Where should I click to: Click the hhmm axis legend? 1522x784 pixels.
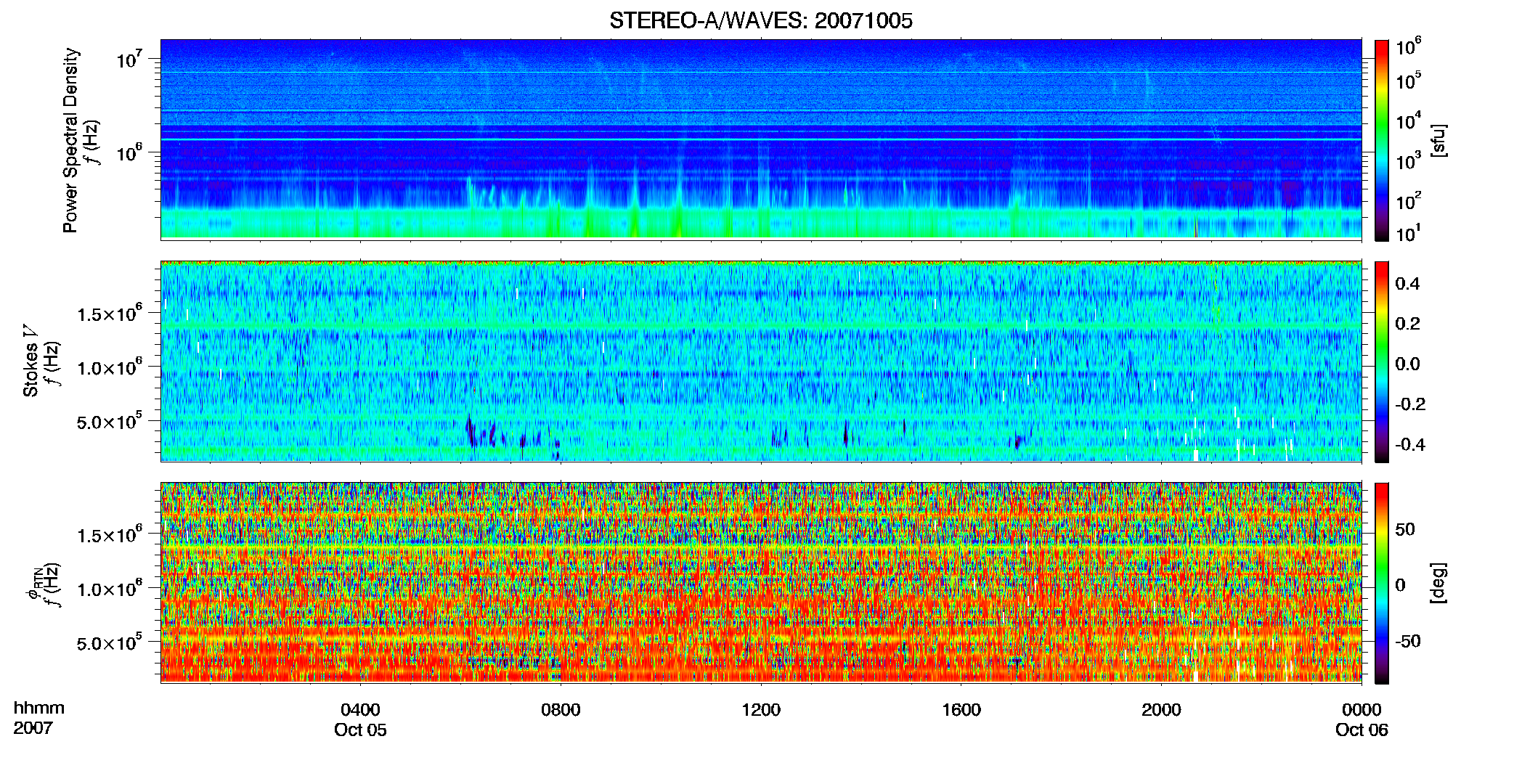point(39,709)
